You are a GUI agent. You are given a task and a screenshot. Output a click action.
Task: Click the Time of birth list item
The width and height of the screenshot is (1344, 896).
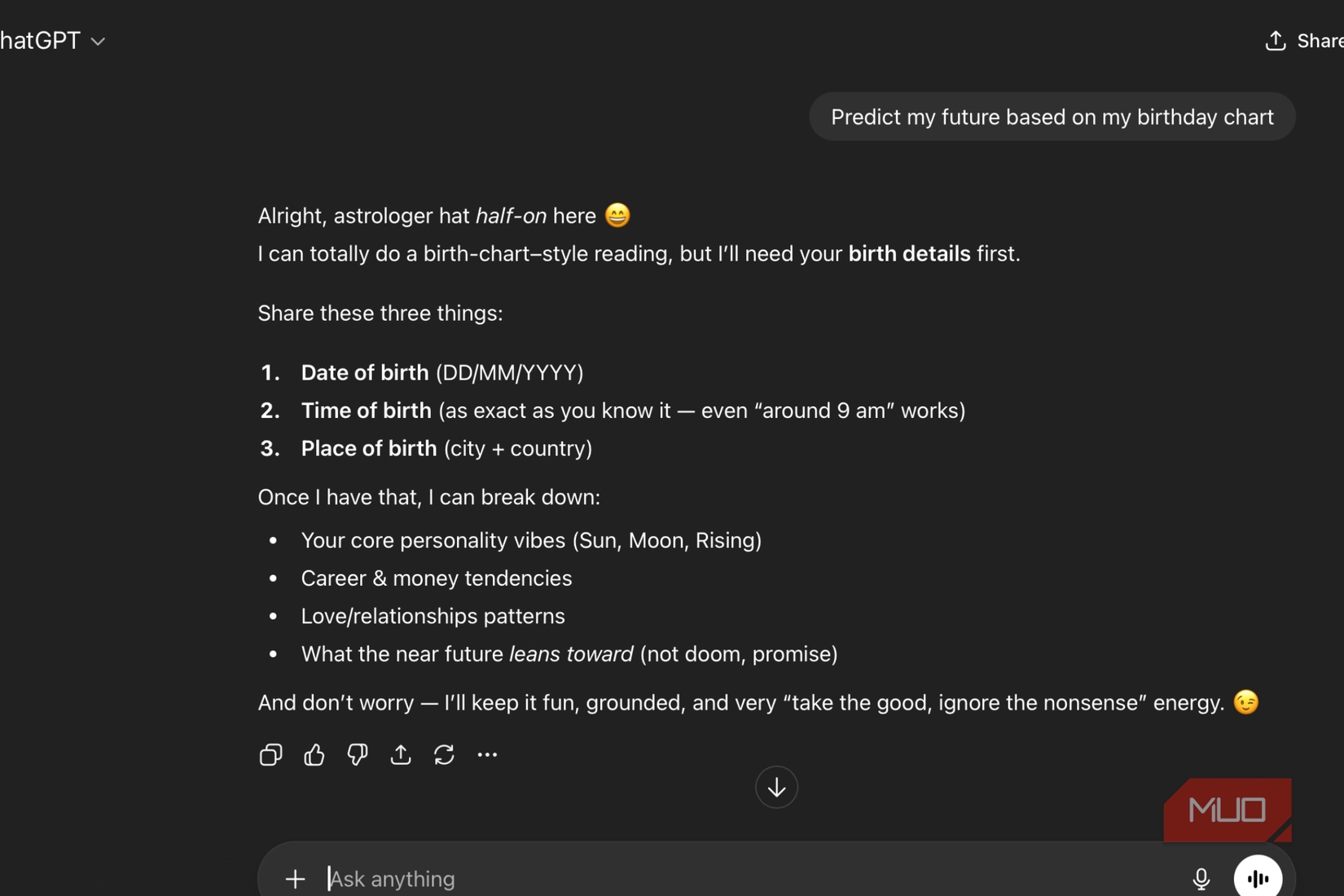[632, 411]
